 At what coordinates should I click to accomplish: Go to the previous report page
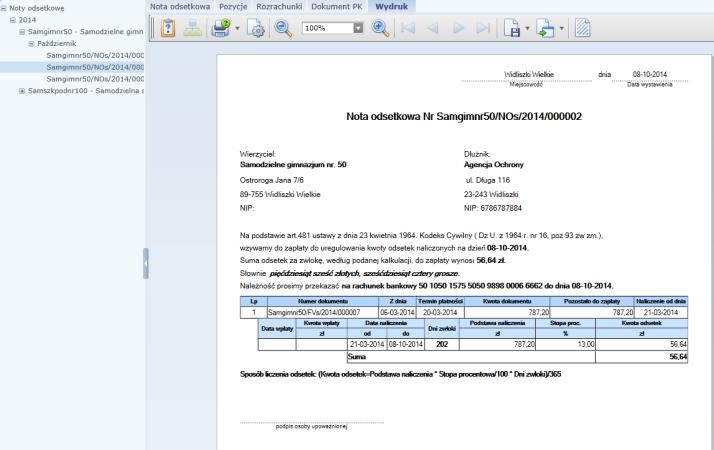click(433, 28)
